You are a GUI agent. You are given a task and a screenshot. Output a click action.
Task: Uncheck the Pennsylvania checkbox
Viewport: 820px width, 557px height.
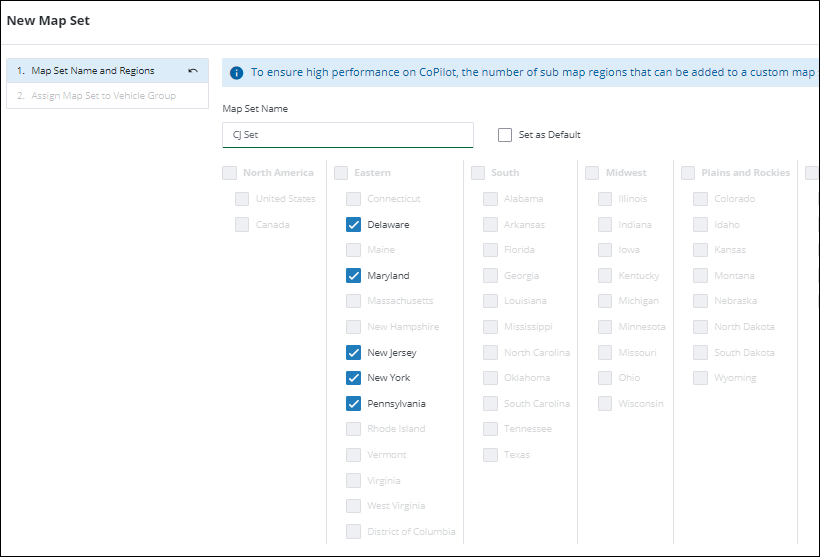(x=353, y=404)
